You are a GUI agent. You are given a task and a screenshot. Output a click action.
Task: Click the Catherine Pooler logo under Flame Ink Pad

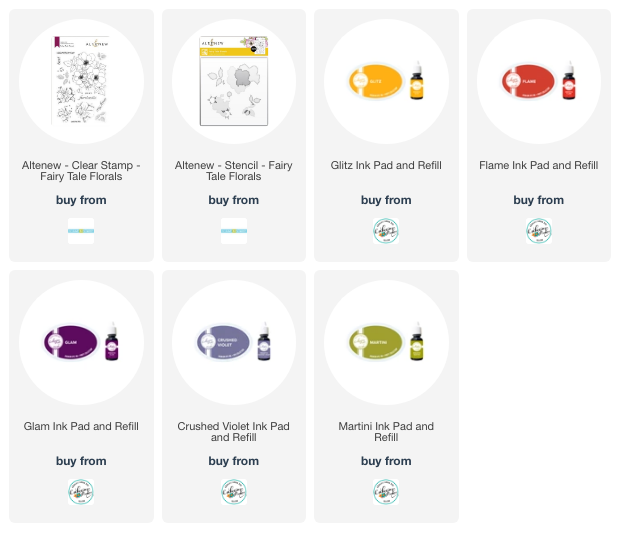539,231
